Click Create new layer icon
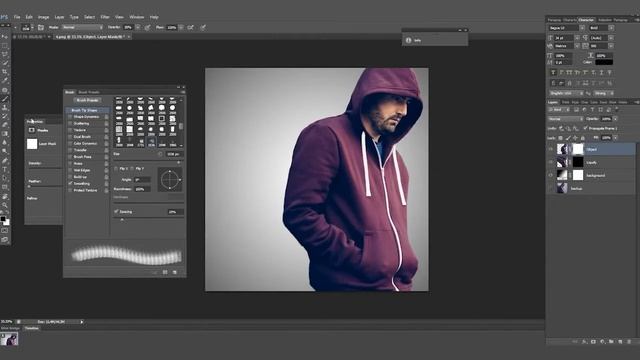The image size is (640, 360). pyautogui.click(x=620, y=342)
